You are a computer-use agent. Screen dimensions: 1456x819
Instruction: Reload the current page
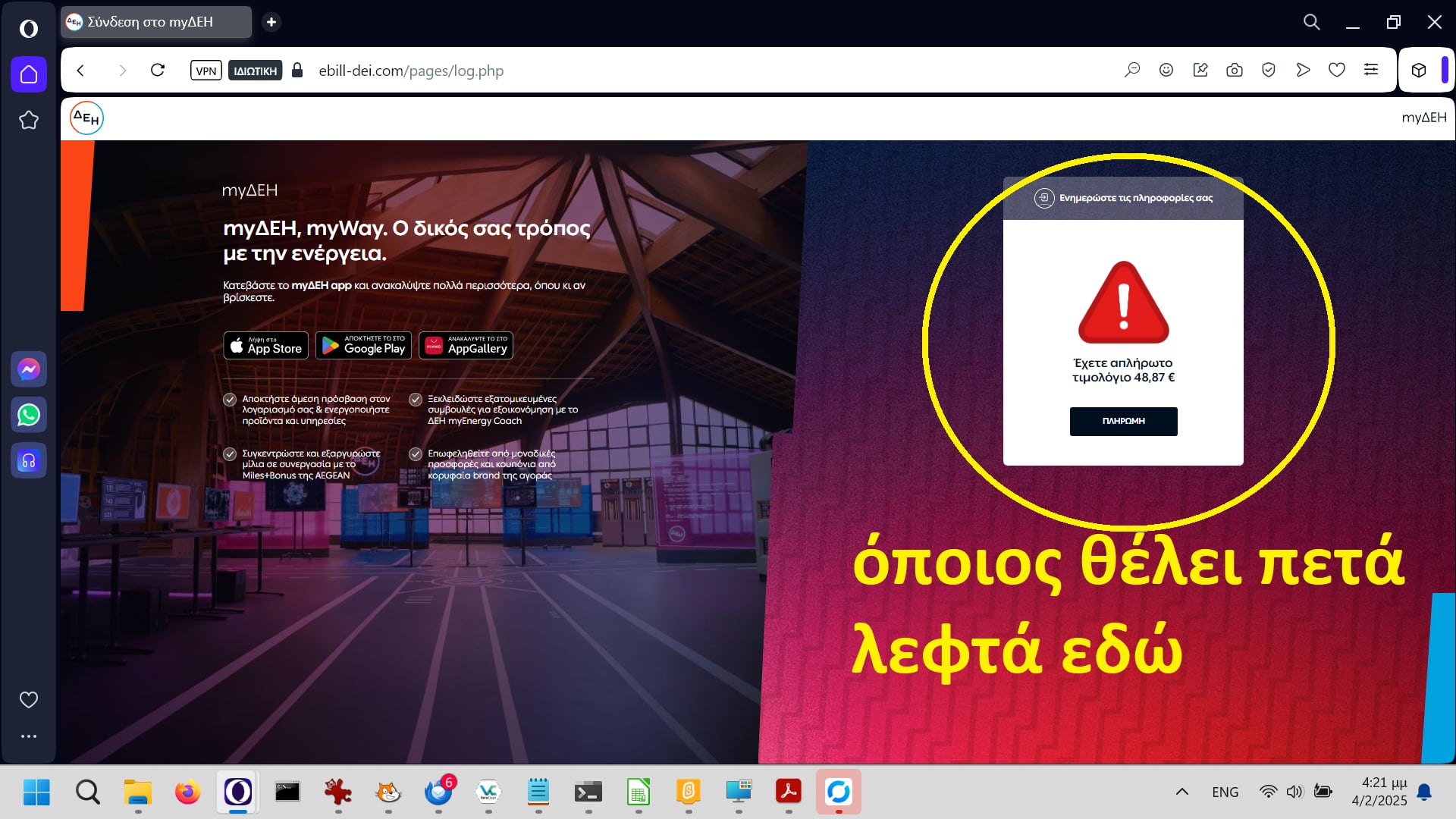(158, 71)
